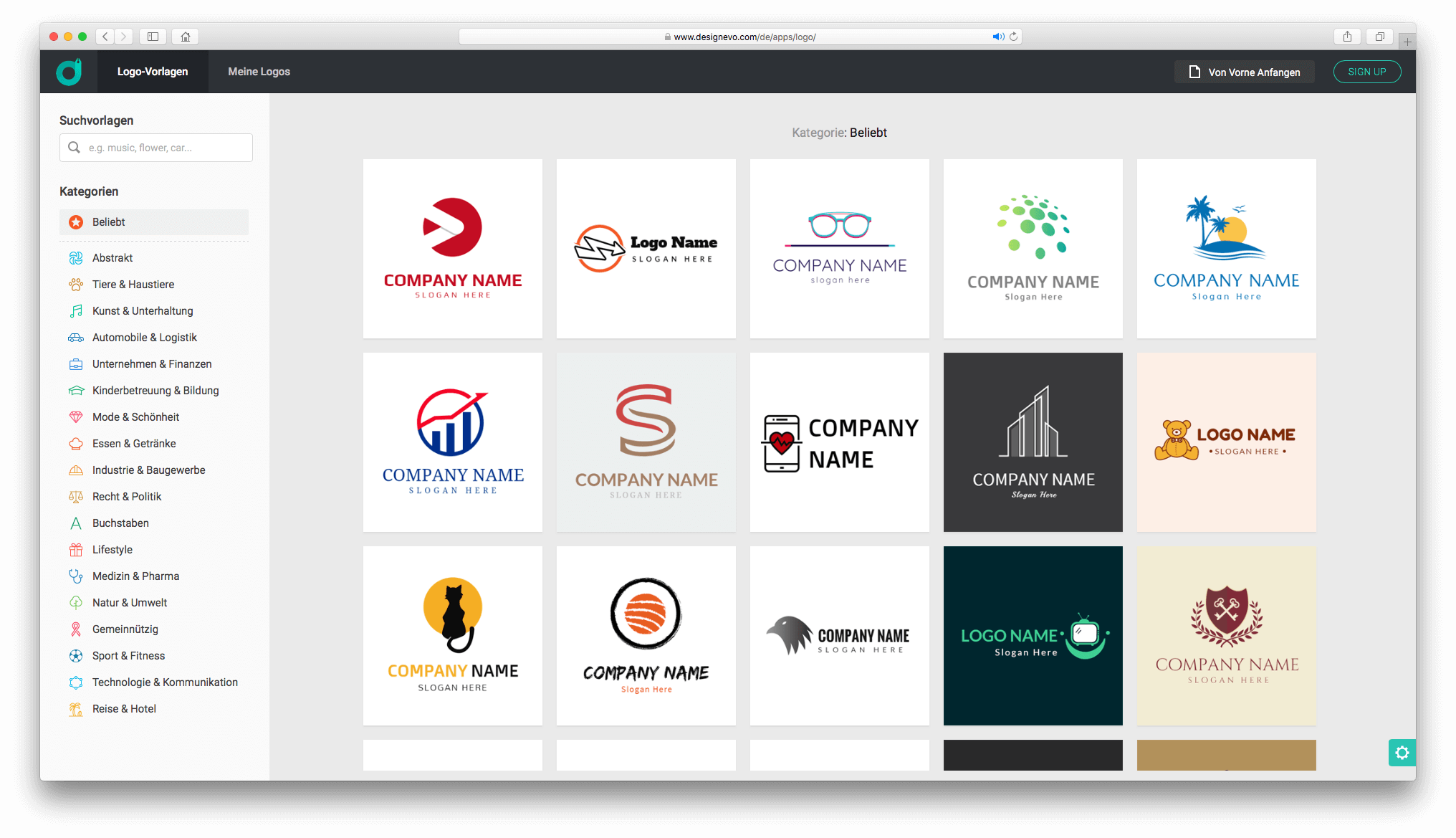The width and height of the screenshot is (1456, 838).
Task: Select the Abstrakt category icon
Action: 75,258
